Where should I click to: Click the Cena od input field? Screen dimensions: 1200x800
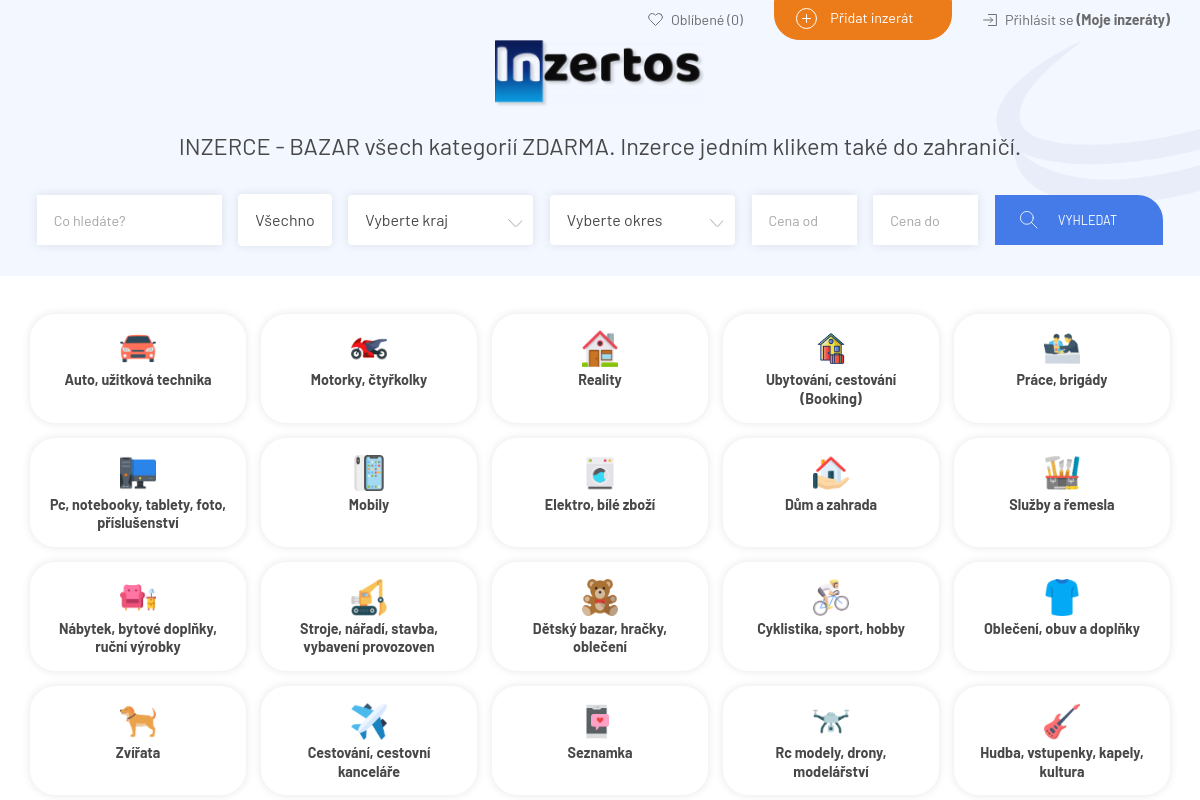[x=804, y=220]
